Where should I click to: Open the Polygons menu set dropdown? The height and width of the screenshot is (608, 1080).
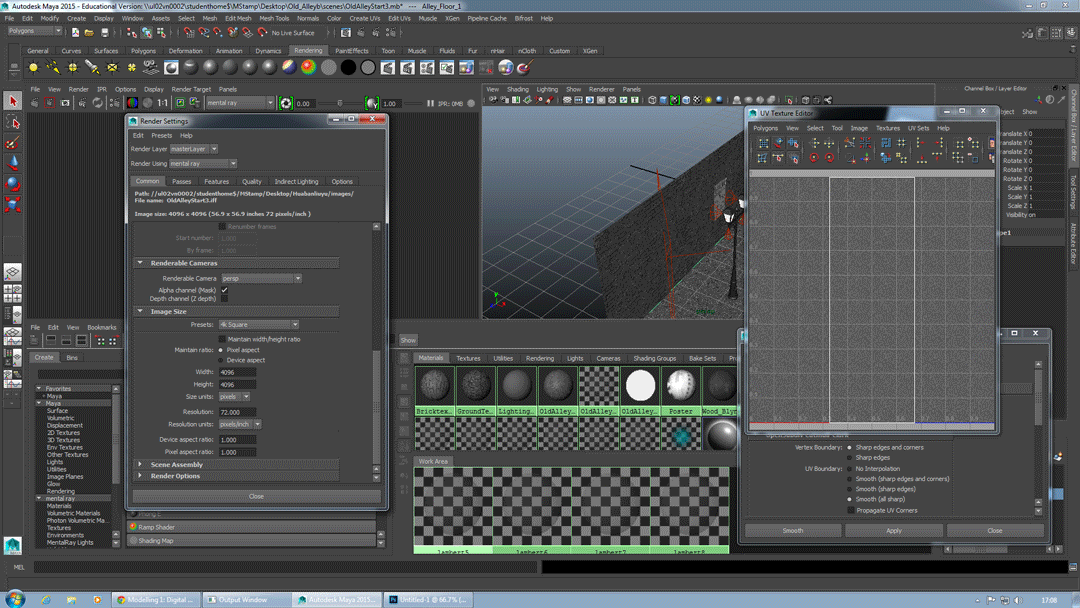[x=34, y=31]
